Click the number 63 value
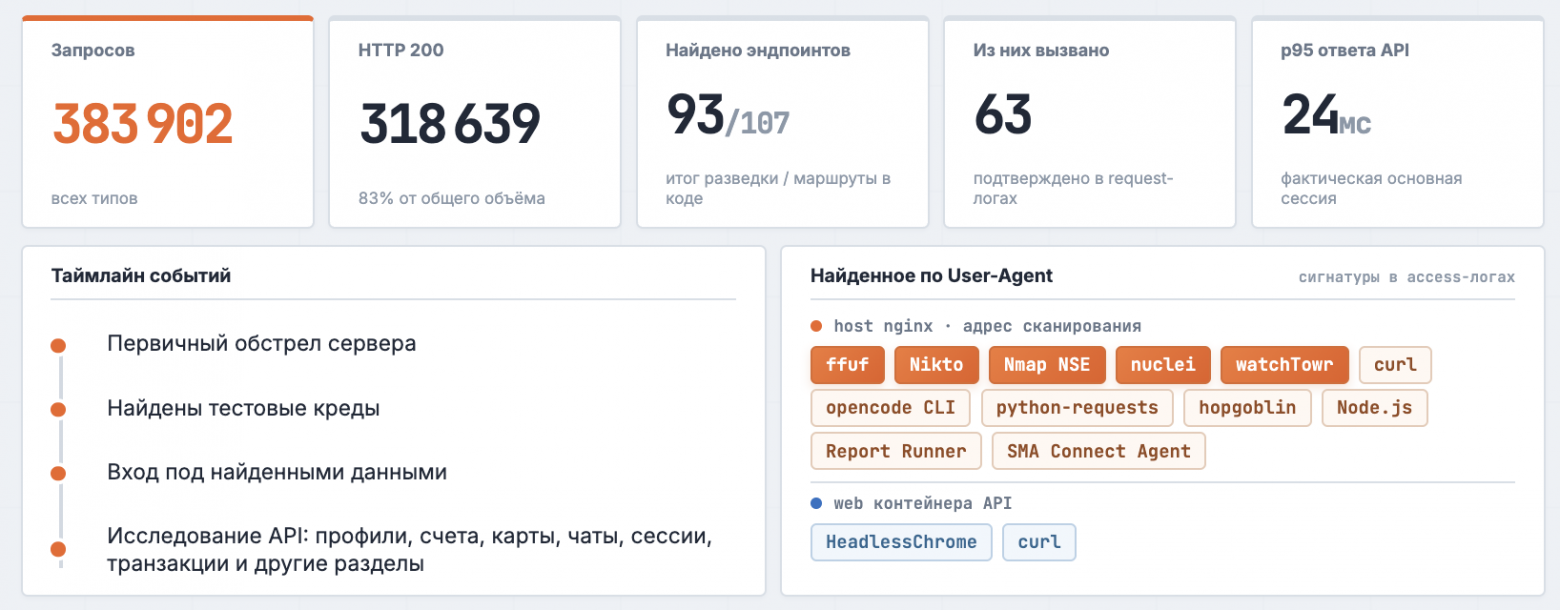The height and width of the screenshot is (610, 1560). pyautogui.click(x=1003, y=114)
